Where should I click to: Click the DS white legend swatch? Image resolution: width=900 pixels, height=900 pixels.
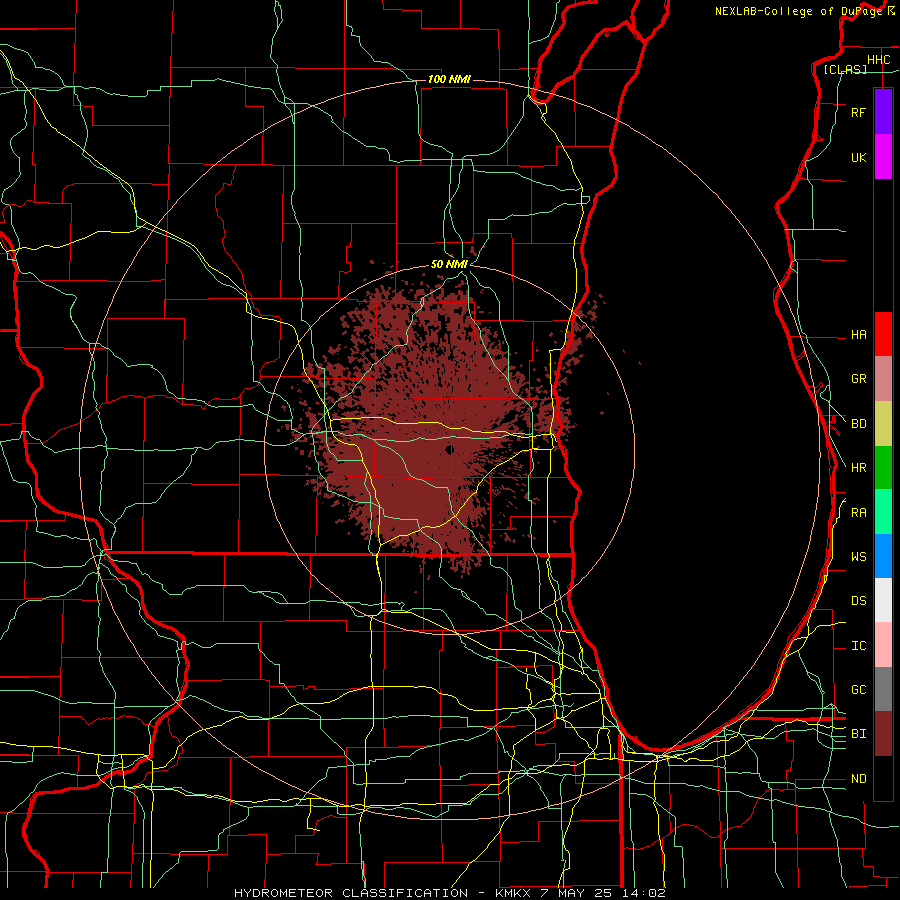click(x=883, y=600)
